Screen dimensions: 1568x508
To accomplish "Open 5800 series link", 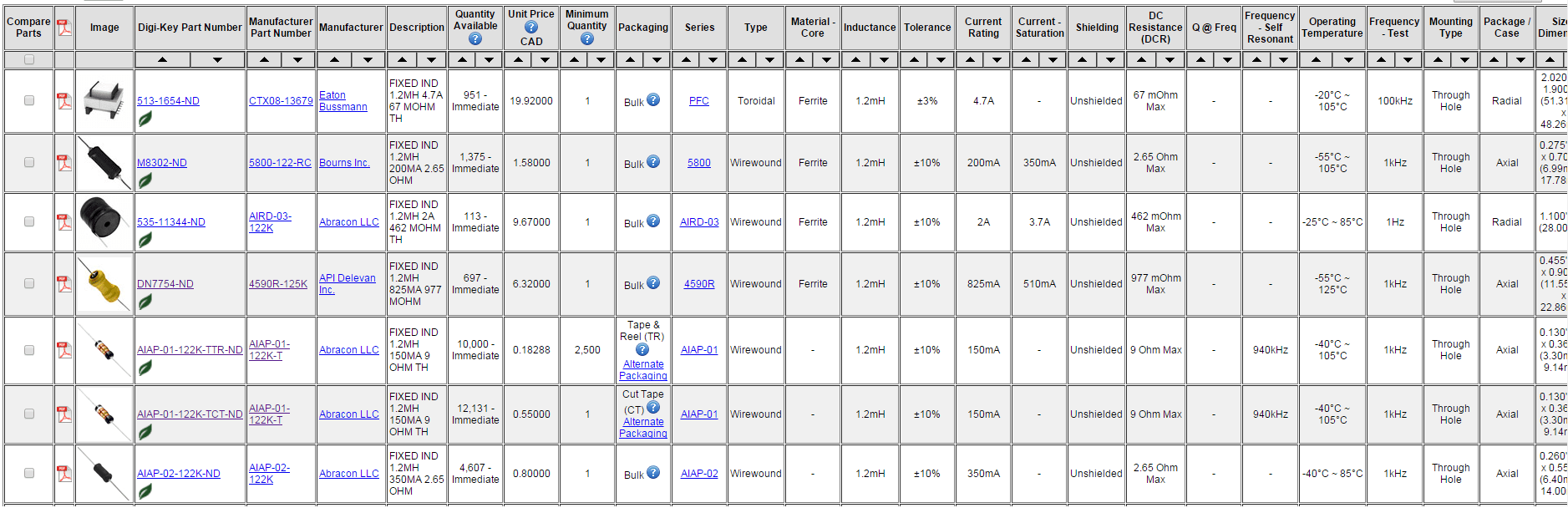I will [699, 163].
